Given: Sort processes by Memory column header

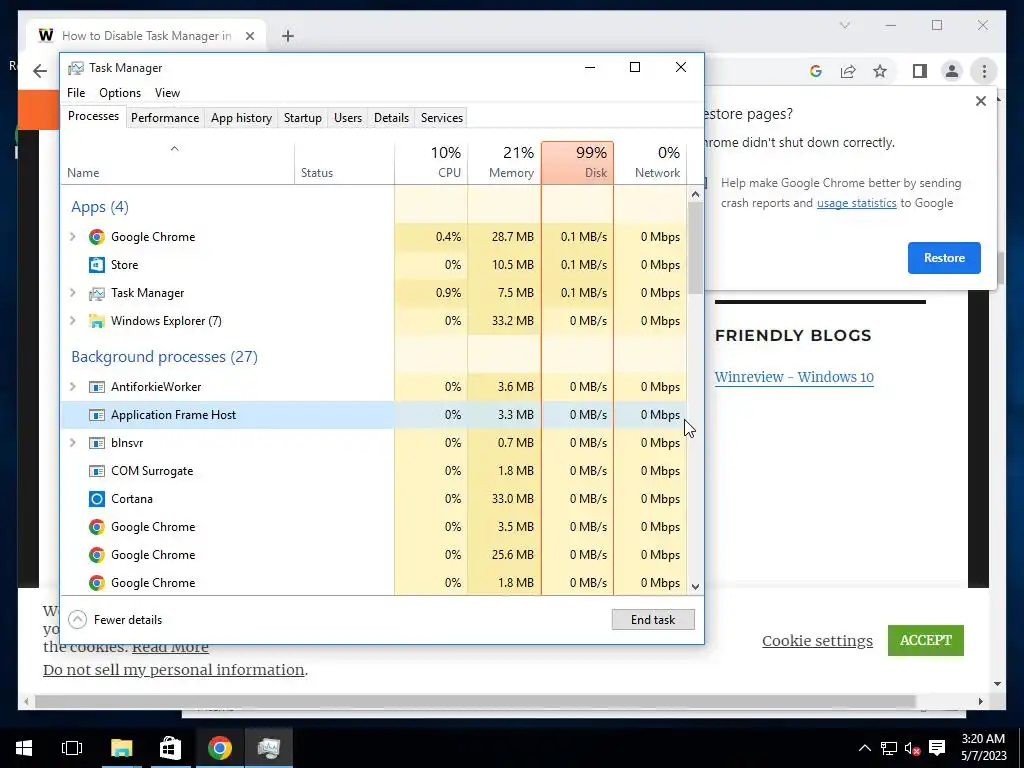Looking at the screenshot, I should coord(504,163).
